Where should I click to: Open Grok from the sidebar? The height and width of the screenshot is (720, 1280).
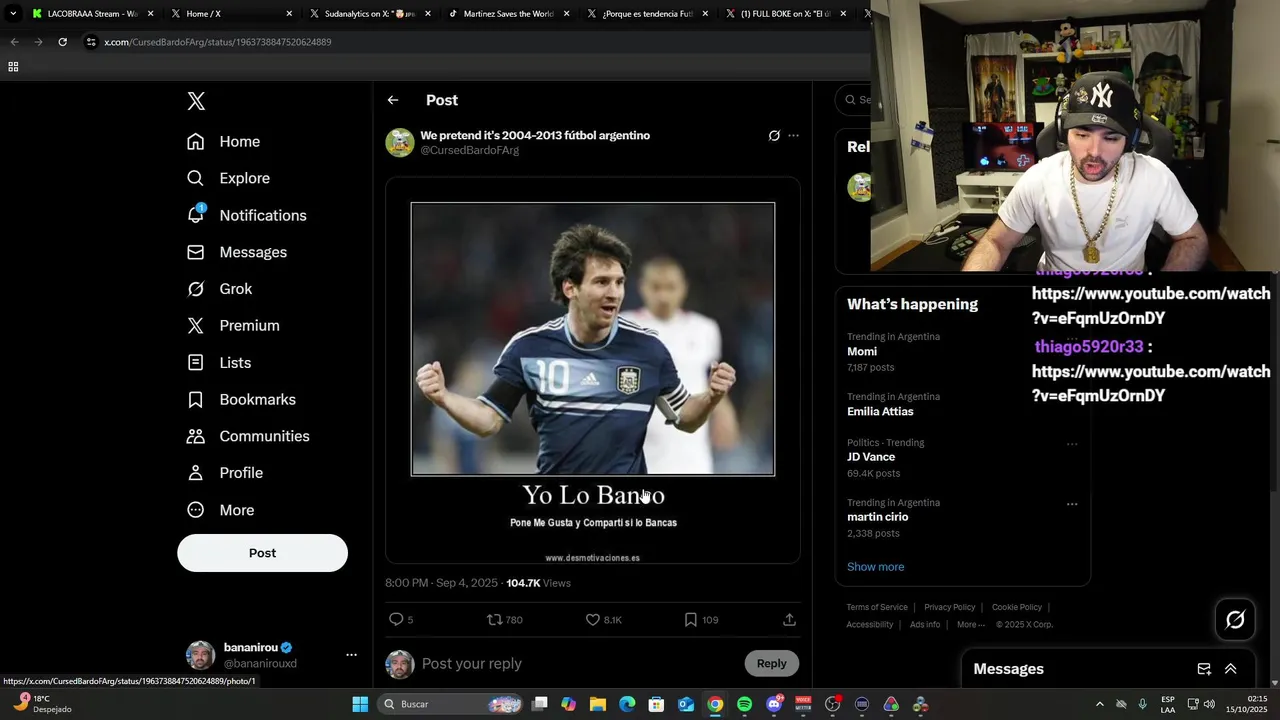(220, 289)
